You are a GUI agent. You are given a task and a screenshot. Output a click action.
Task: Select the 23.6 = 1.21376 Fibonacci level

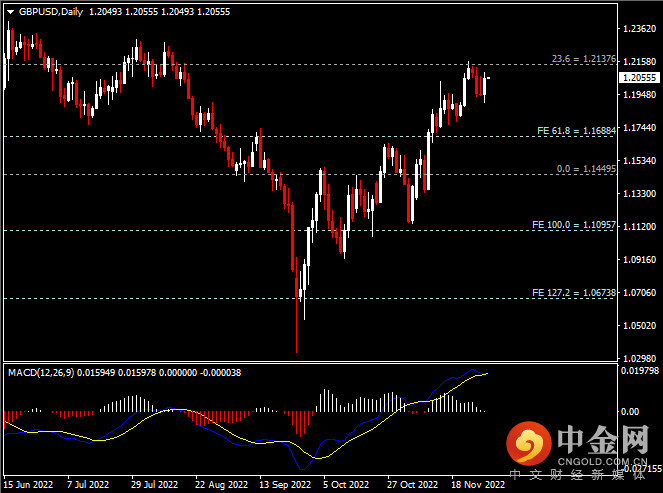point(583,60)
